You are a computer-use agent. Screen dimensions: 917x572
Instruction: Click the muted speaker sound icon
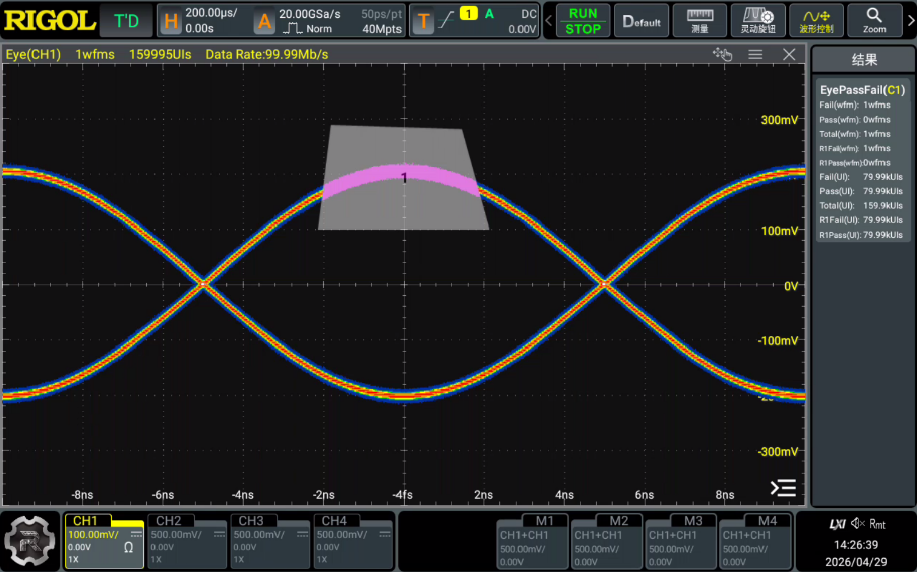click(x=858, y=523)
